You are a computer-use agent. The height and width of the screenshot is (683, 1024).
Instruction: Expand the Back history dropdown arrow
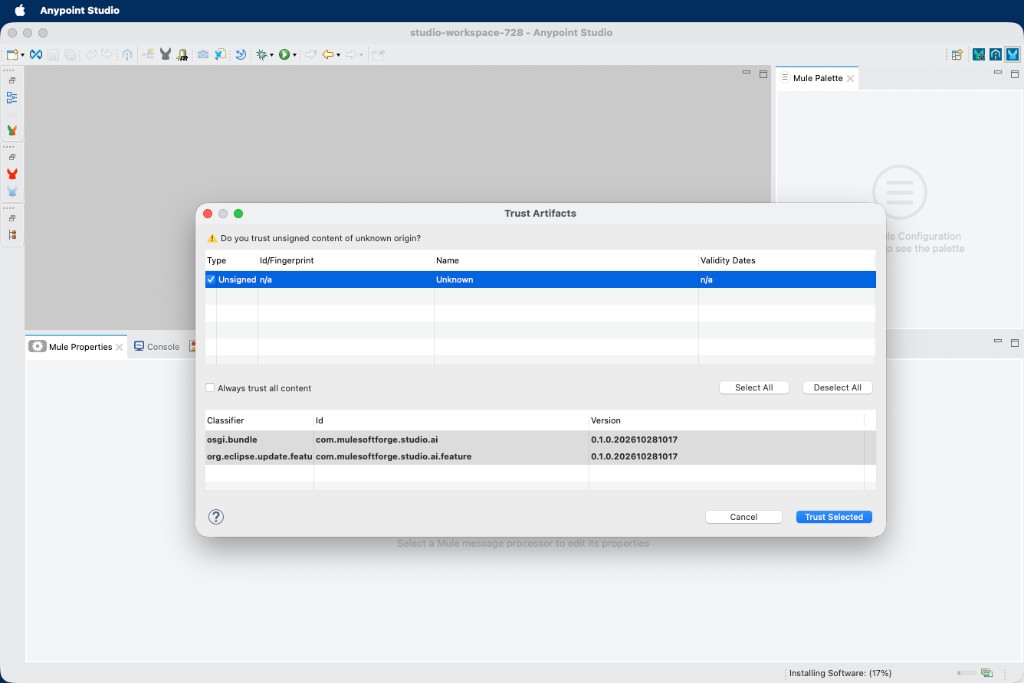(338, 56)
